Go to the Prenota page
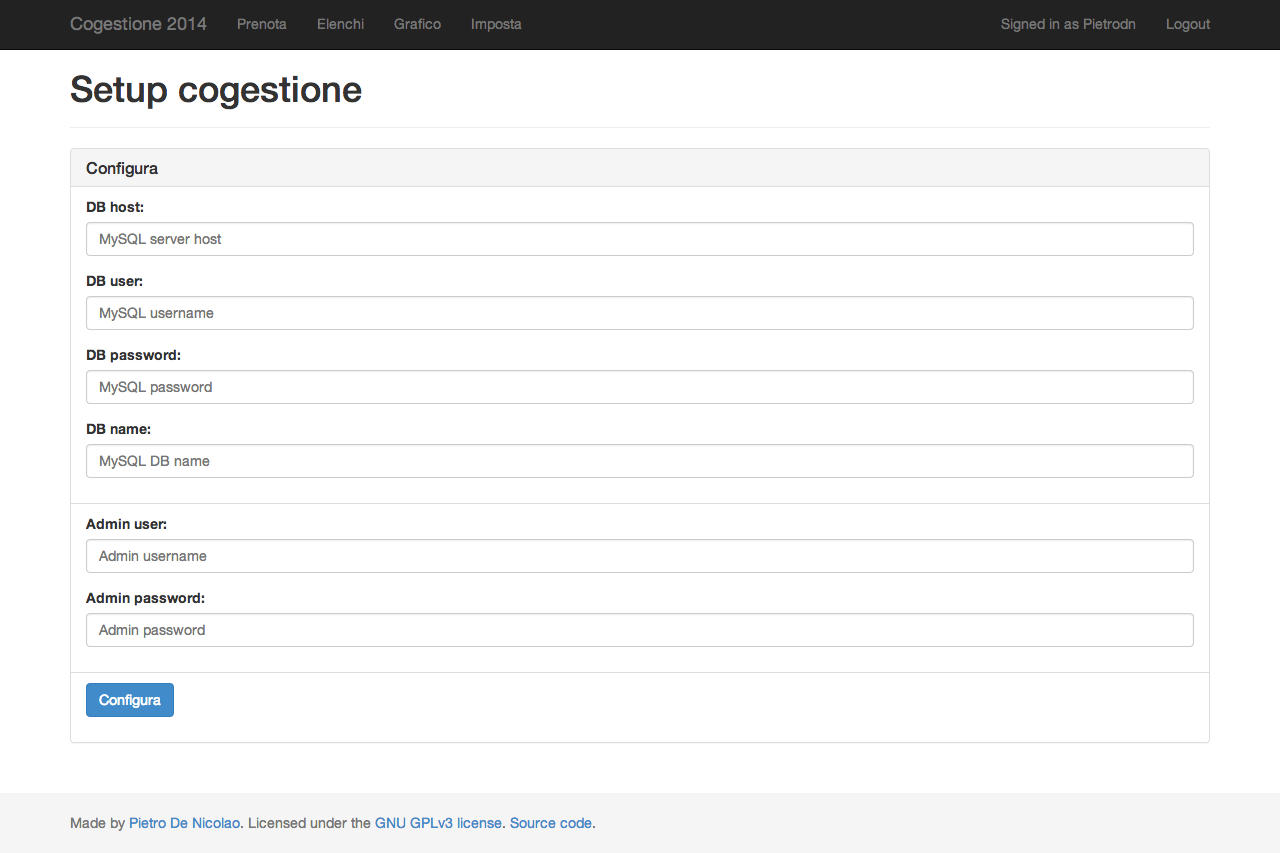The height and width of the screenshot is (853, 1280). pos(262,24)
